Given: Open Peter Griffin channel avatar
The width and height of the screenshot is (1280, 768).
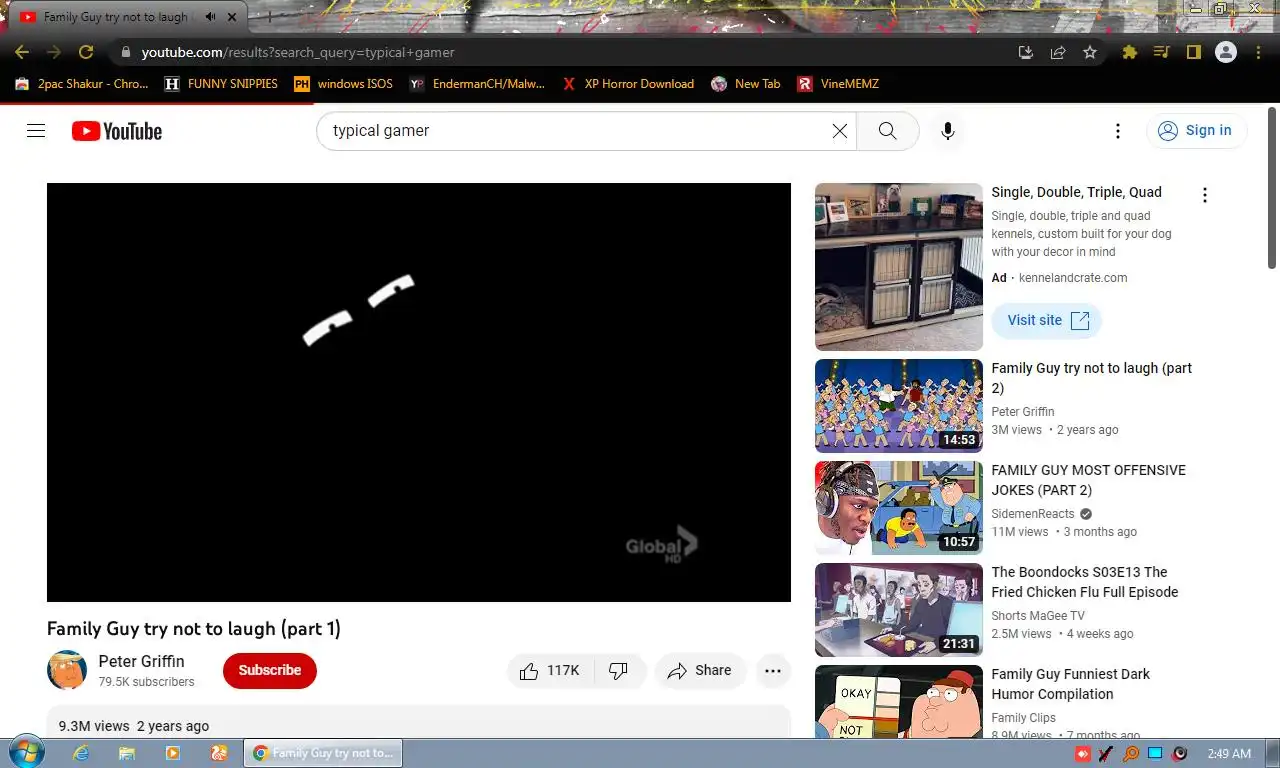Looking at the screenshot, I should pyautogui.click(x=67, y=670).
